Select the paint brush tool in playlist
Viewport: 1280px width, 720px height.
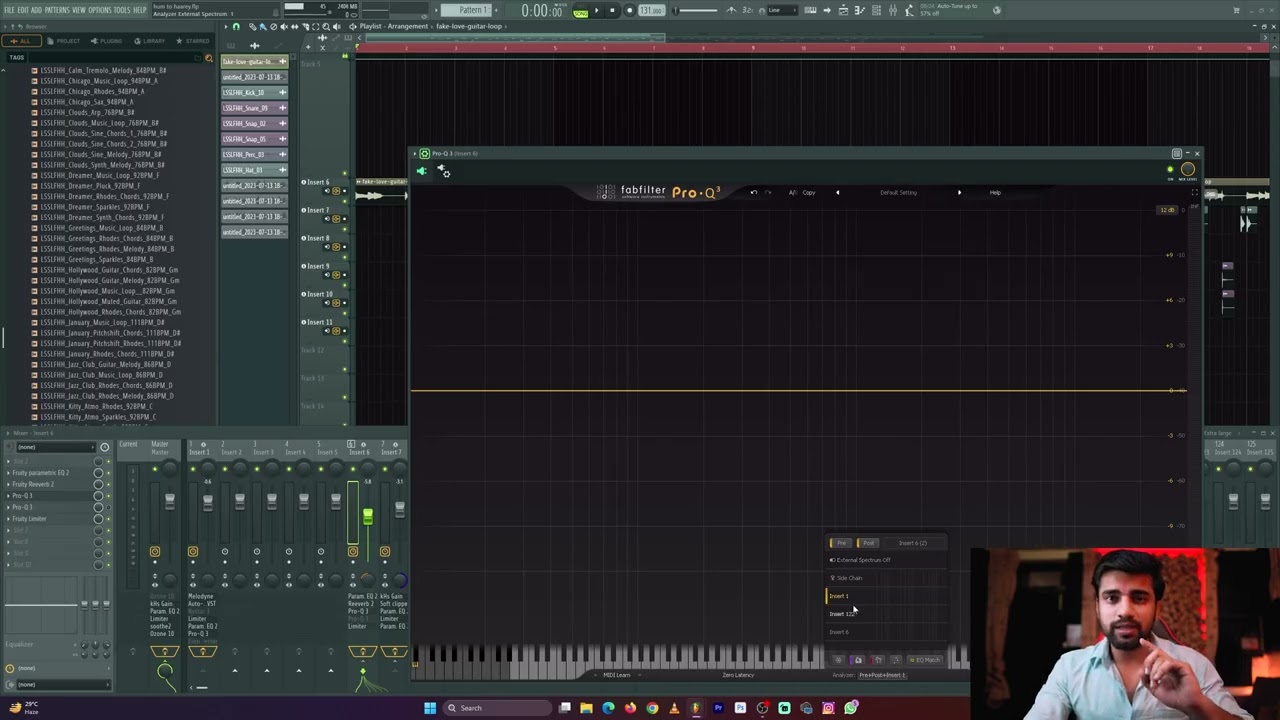pyautogui.click(x=261, y=27)
